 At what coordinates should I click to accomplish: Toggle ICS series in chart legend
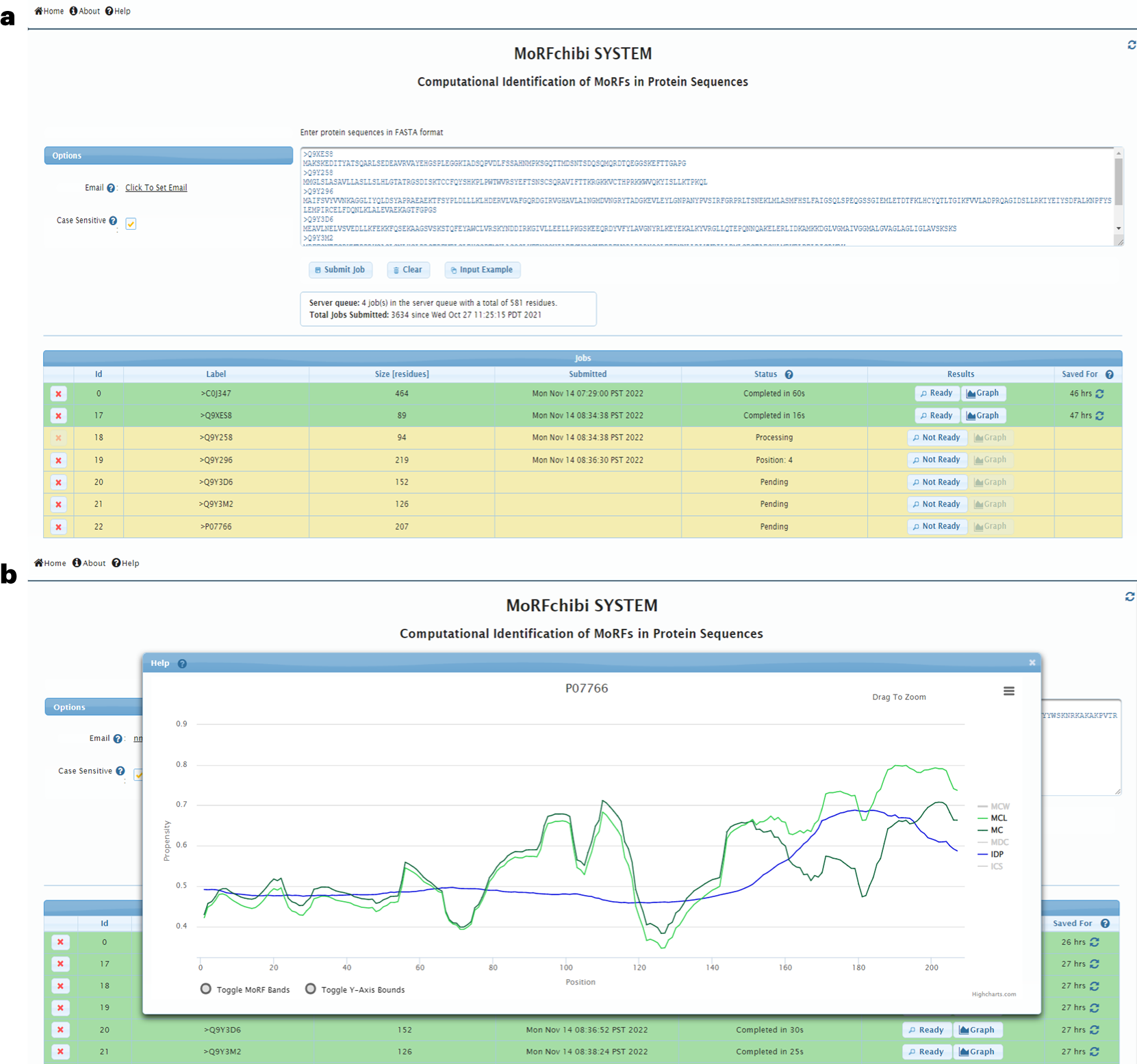(x=991, y=867)
